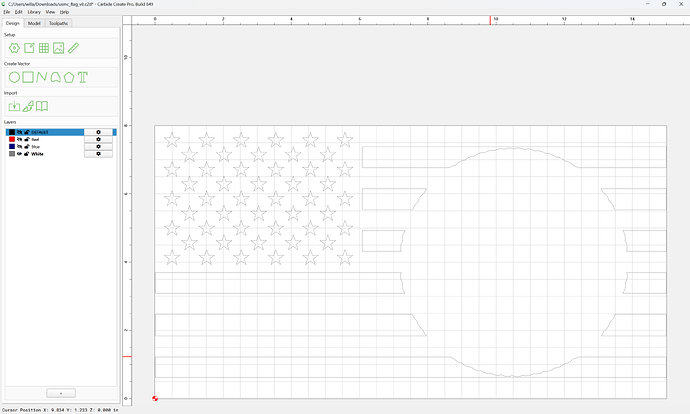Click the blue layer color swatch
Viewport: 690px width, 414px height.
pyautogui.click(x=12, y=147)
